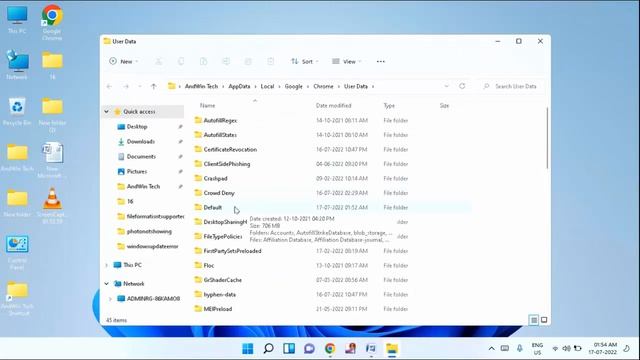This screenshot has width=640, height=360.
Task: Click the Delete trash icon in toolbar
Action: [x=271, y=61]
